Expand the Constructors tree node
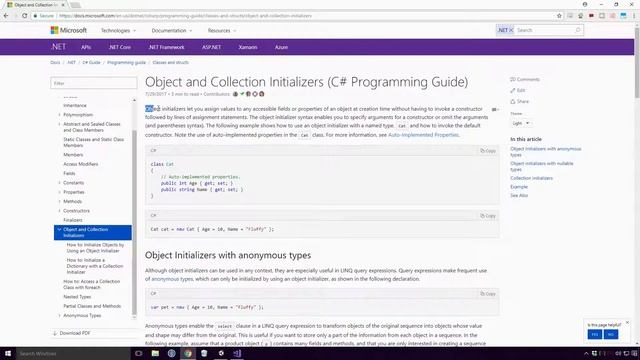640x360 pixels. coord(60,211)
